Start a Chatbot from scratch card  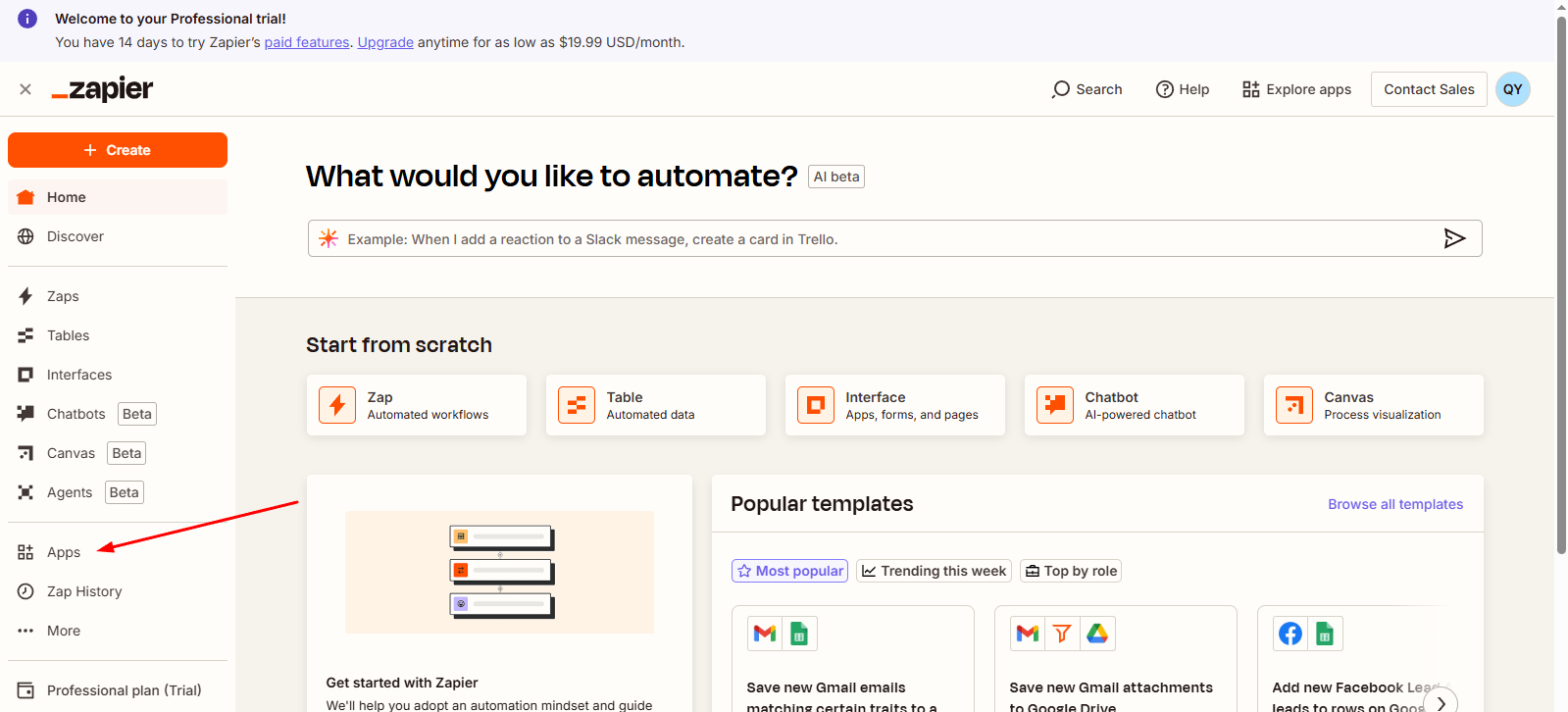coord(1135,405)
